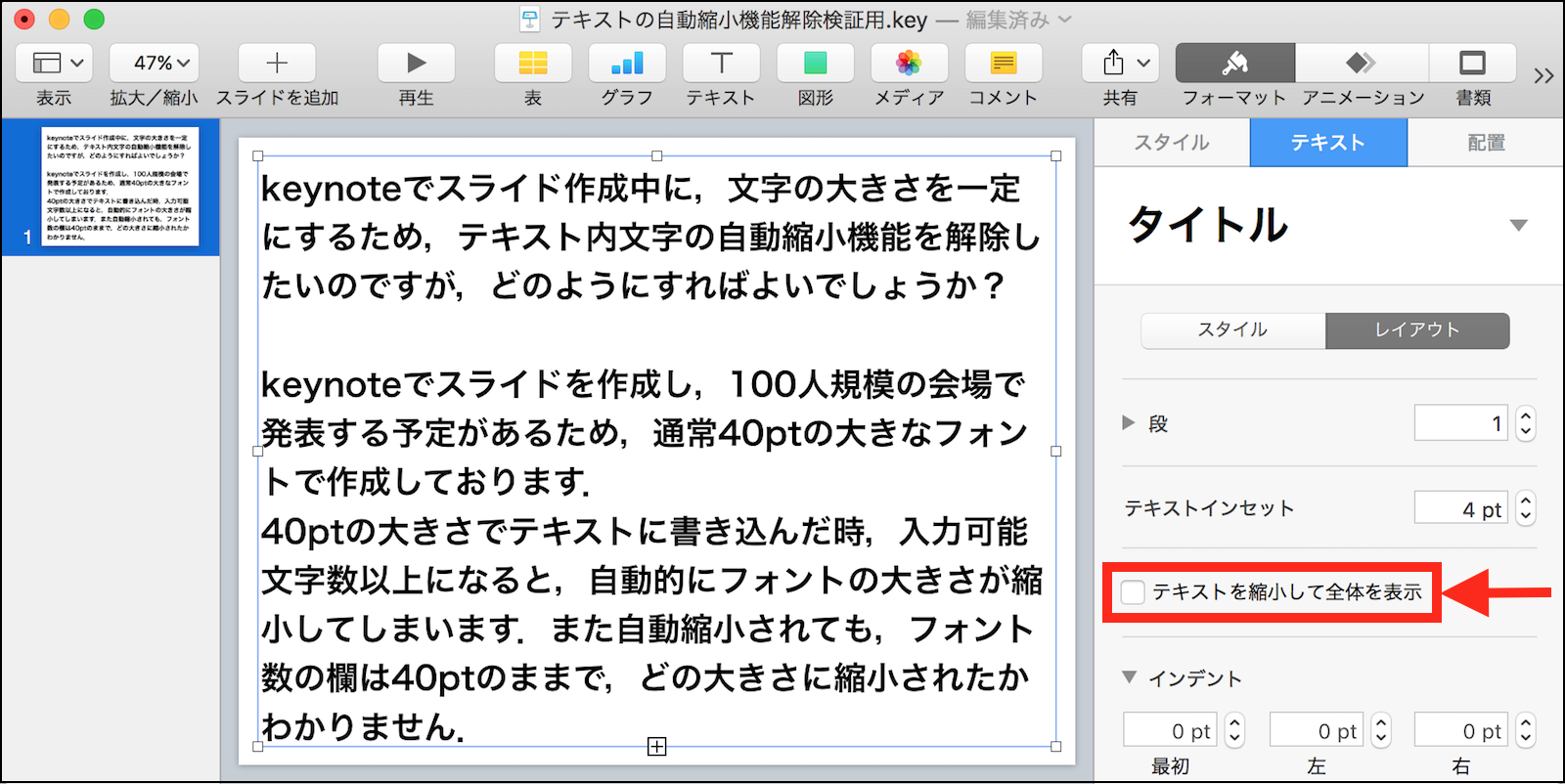Expand the 段 columns disclosure triangle
This screenshot has height=784, width=1565.
pos(1129,423)
